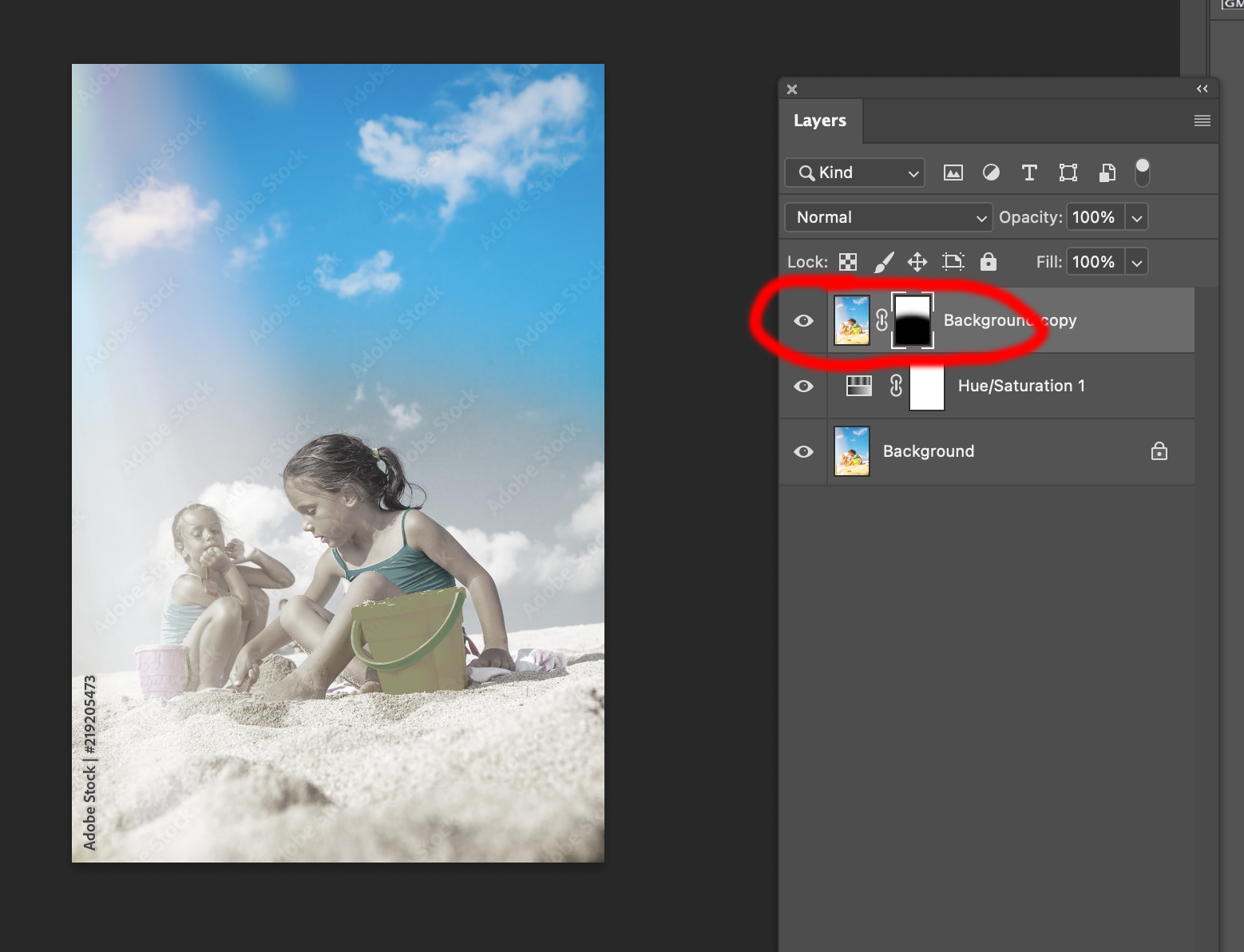Hide the Background copy layer
Screen dimensions: 1244x952
[x=803, y=319]
